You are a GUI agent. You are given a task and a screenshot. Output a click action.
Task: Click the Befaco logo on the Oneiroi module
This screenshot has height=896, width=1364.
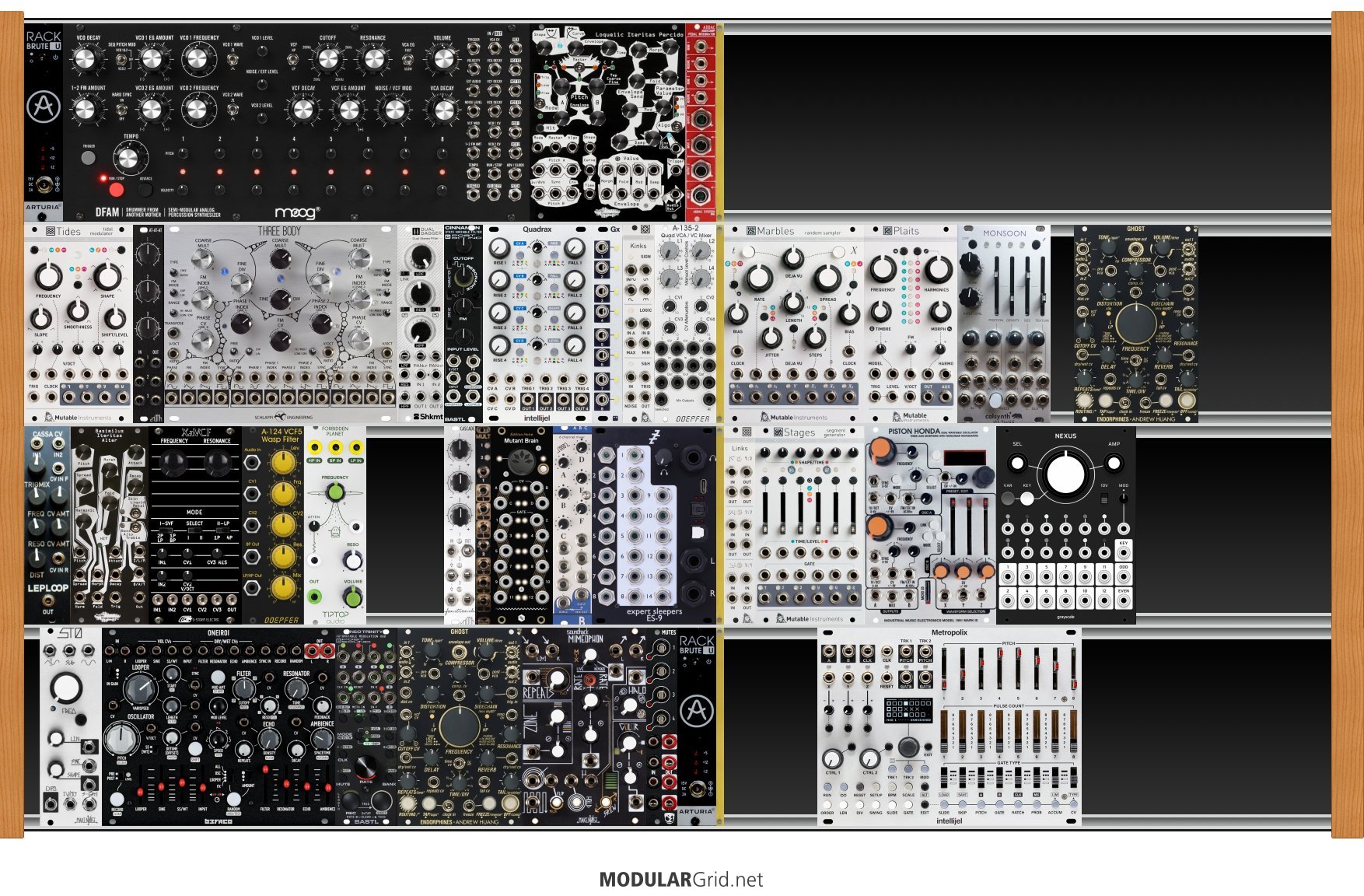(x=219, y=821)
